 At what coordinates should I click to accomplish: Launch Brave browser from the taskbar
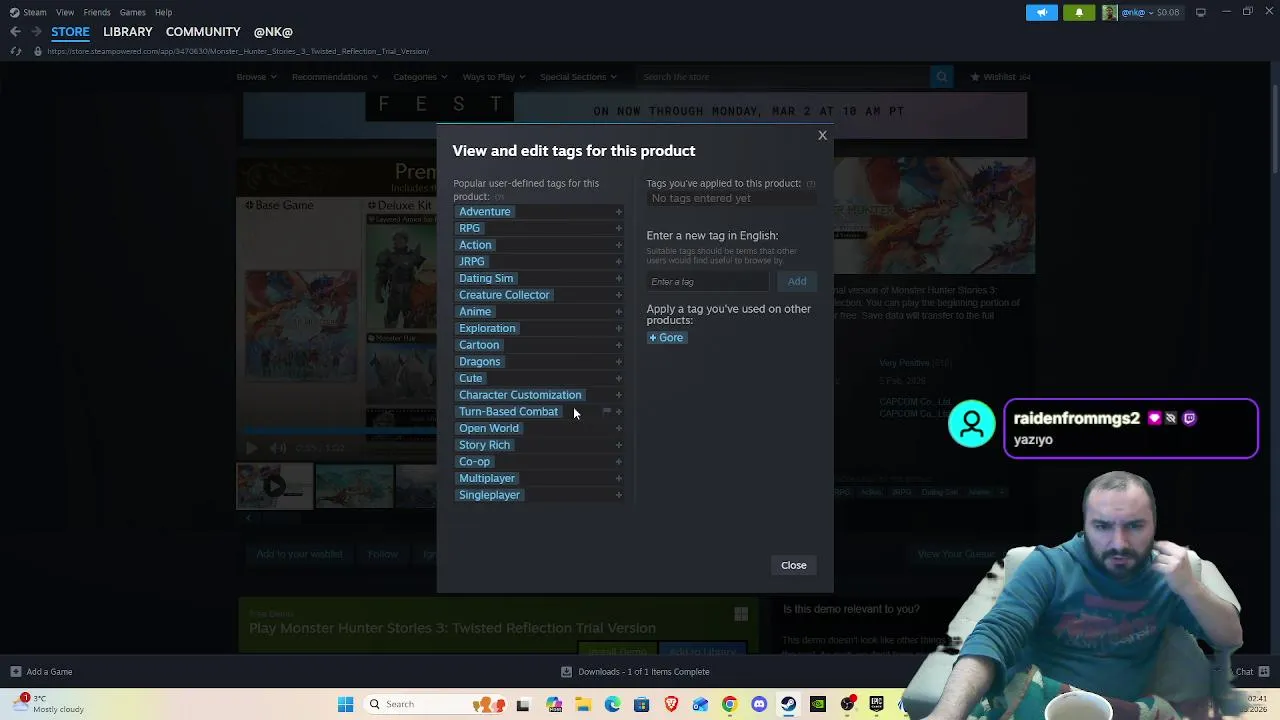coord(671,704)
